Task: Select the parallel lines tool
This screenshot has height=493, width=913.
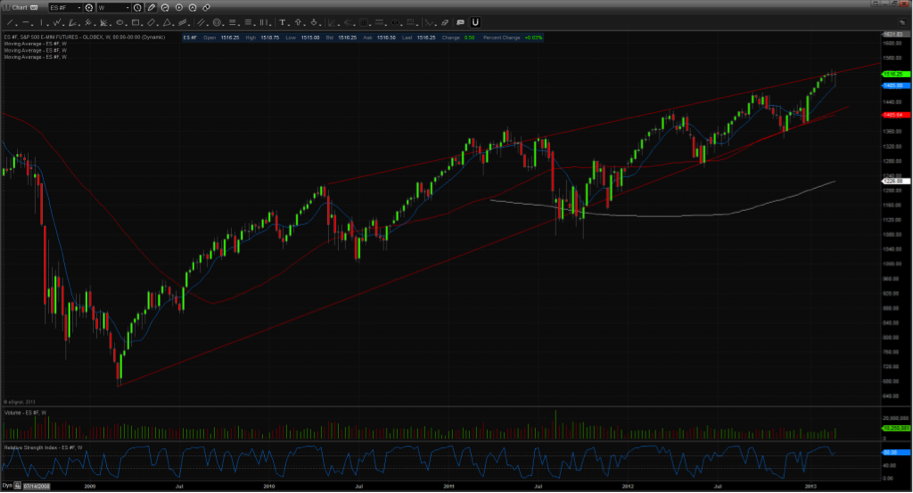Action: pyautogui.click(x=201, y=23)
